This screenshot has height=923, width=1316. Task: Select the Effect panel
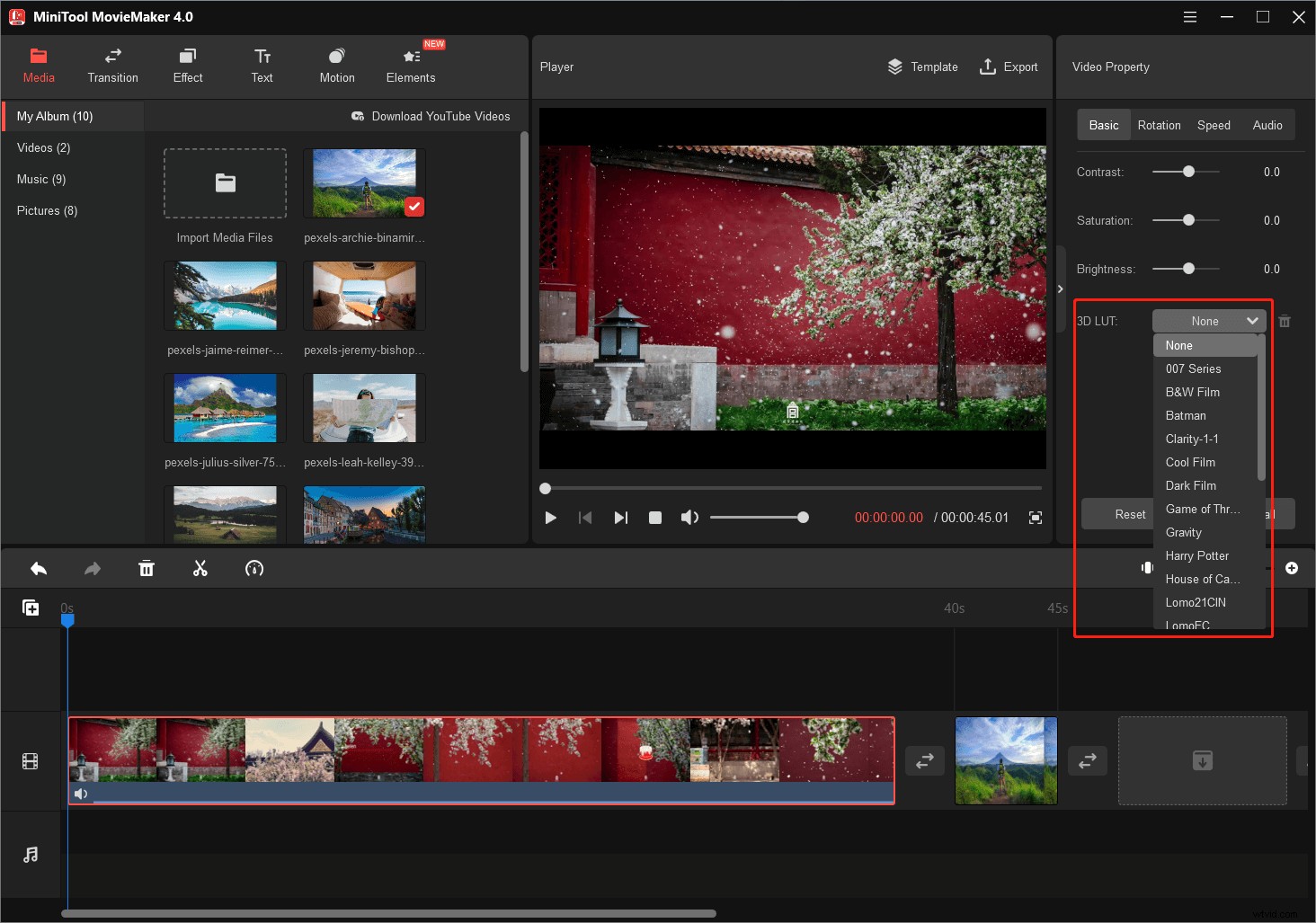coord(187,65)
